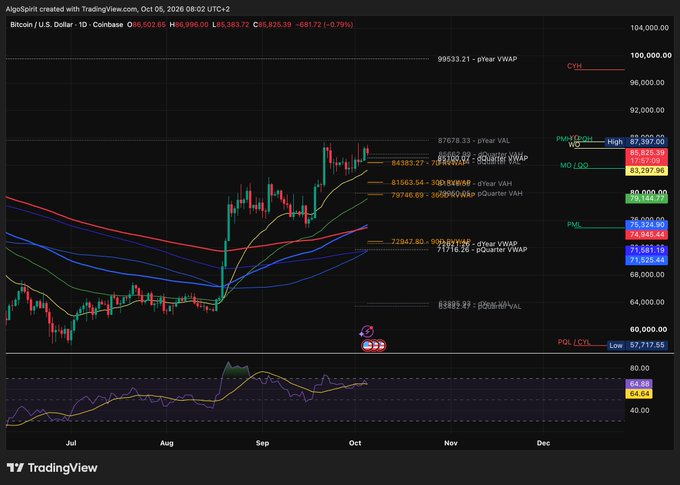Click the Sep label on time axis
The image size is (680, 485).
(x=262, y=443)
